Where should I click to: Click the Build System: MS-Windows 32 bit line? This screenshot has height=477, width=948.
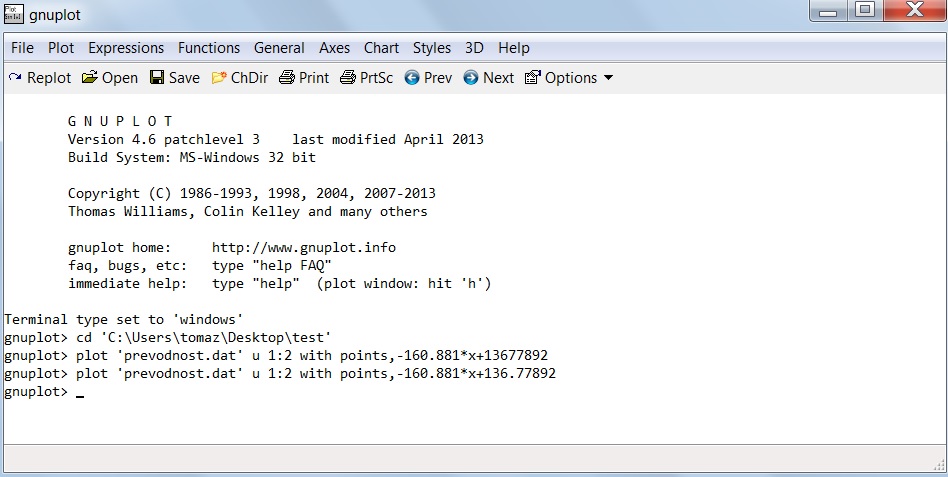pyautogui.click(x=192, y=158)
